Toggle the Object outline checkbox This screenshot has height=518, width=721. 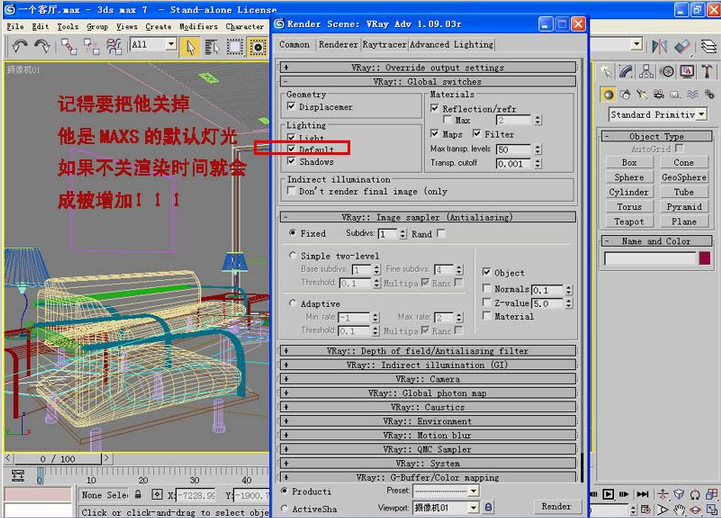[x=486, y=272]
